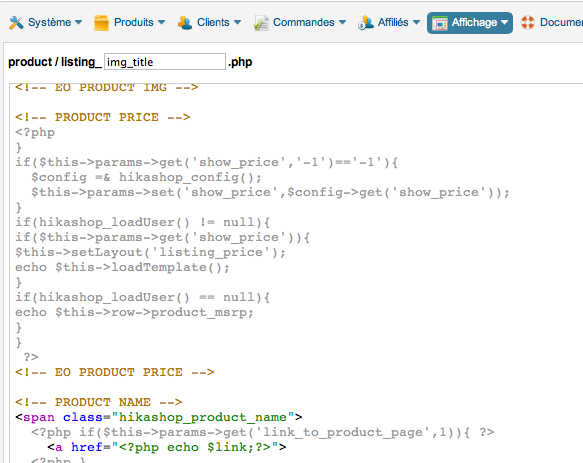Click the '$config =& hikashop_config();' line
583x463 pixels.
click(x=146, y=177)
